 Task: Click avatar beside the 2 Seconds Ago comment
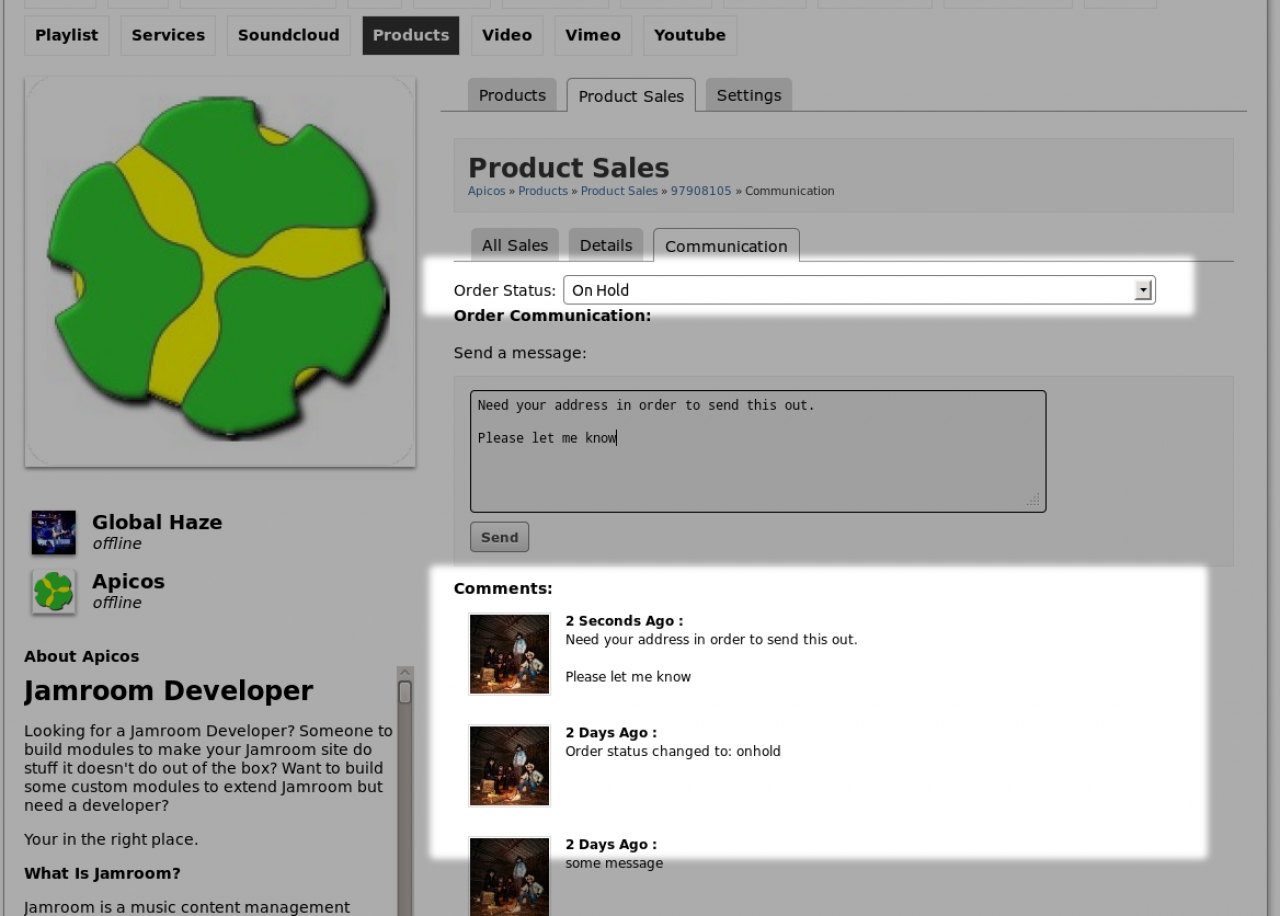[509, 654]
